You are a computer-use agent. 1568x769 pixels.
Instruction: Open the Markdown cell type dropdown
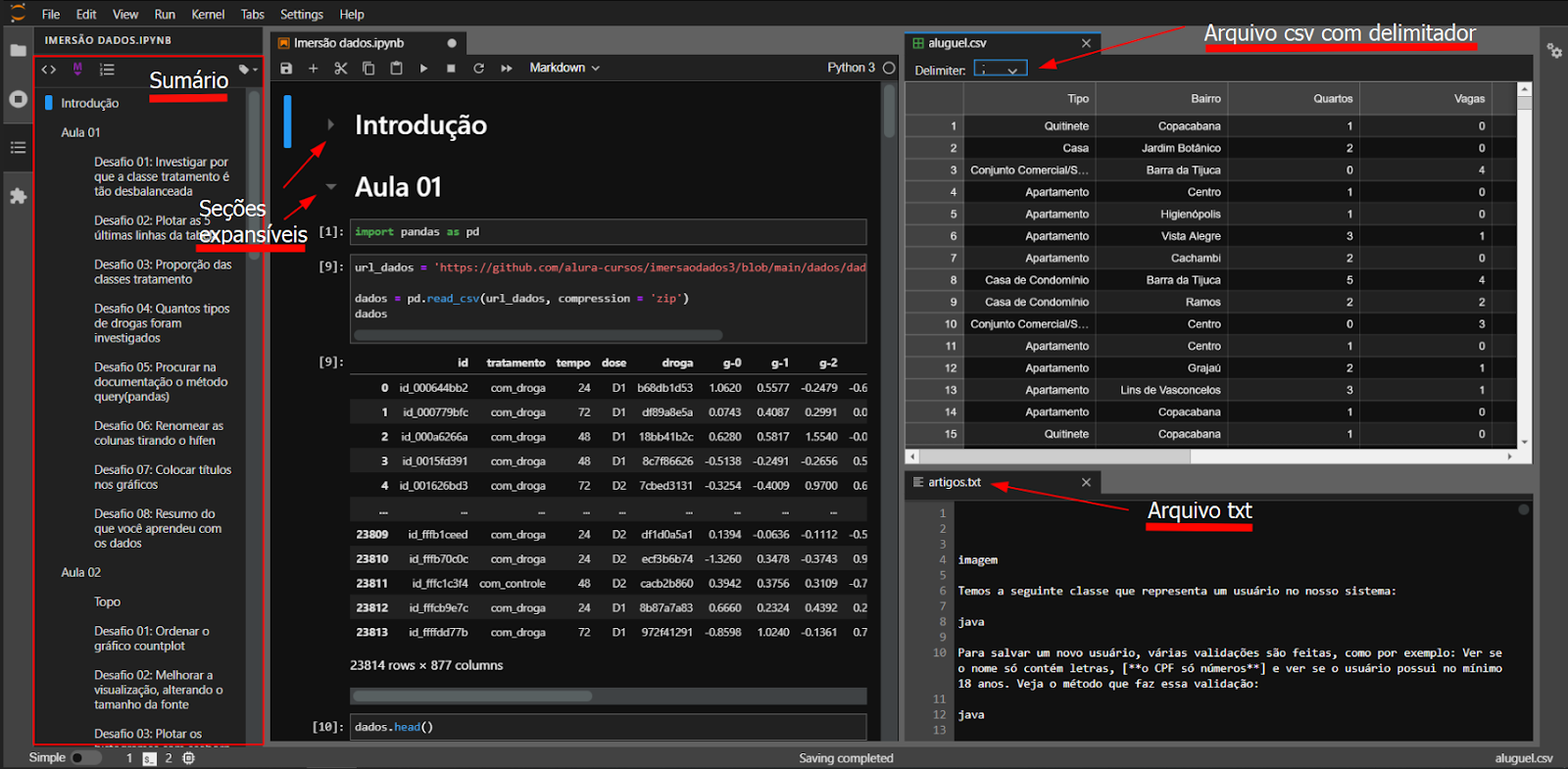[564, 68]
